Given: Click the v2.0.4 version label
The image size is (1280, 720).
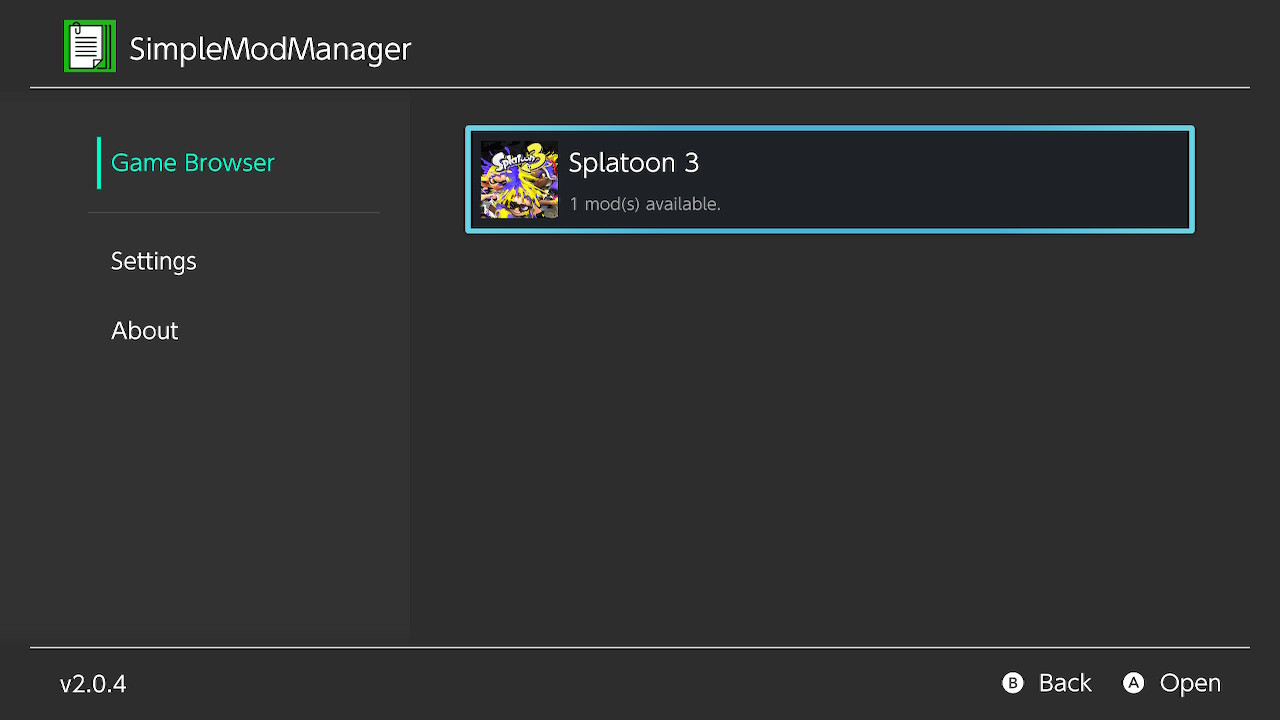Looking at the screenshot, I should pos(93,684).
